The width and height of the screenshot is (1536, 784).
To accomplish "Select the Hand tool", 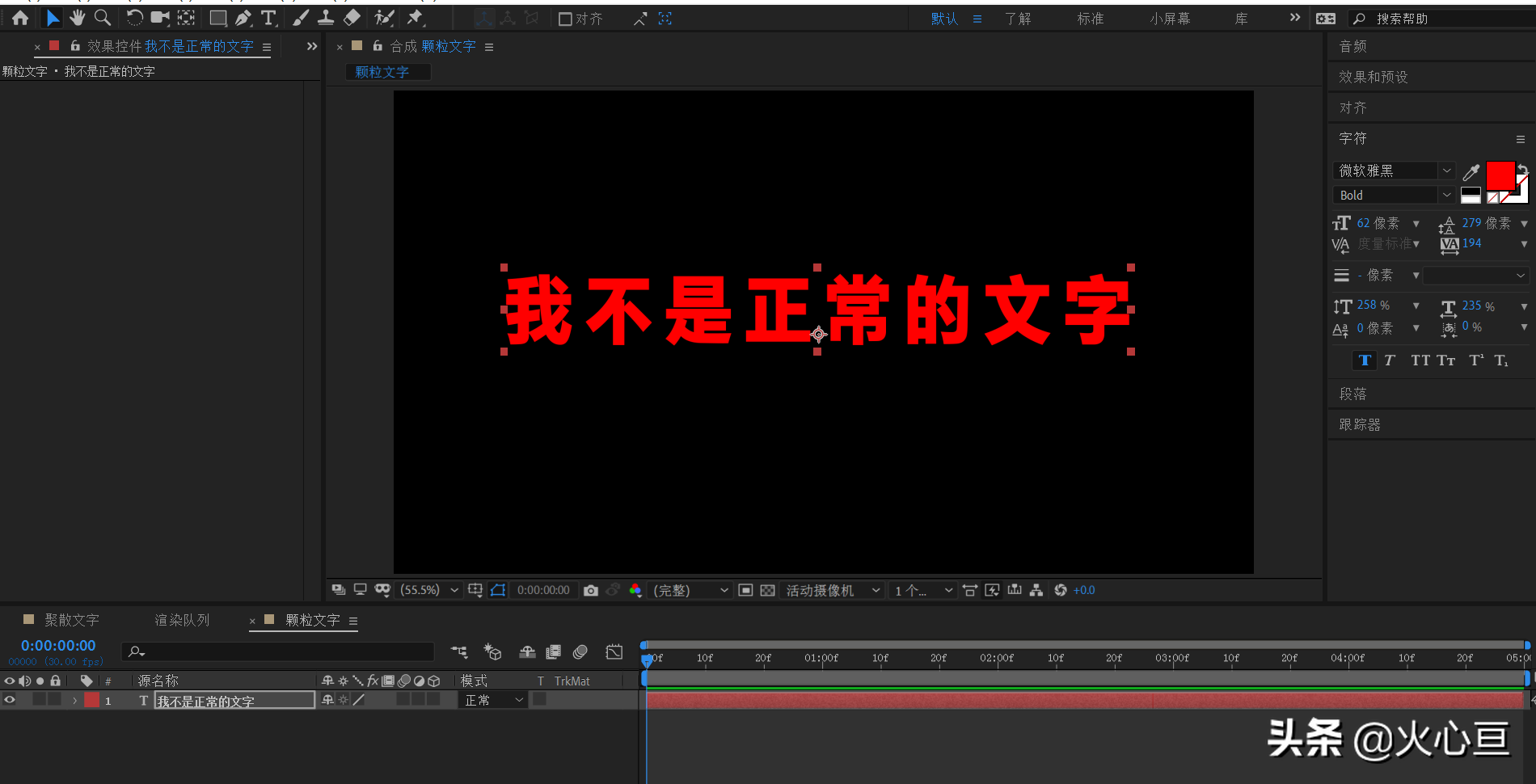I will tap(78, 18).
